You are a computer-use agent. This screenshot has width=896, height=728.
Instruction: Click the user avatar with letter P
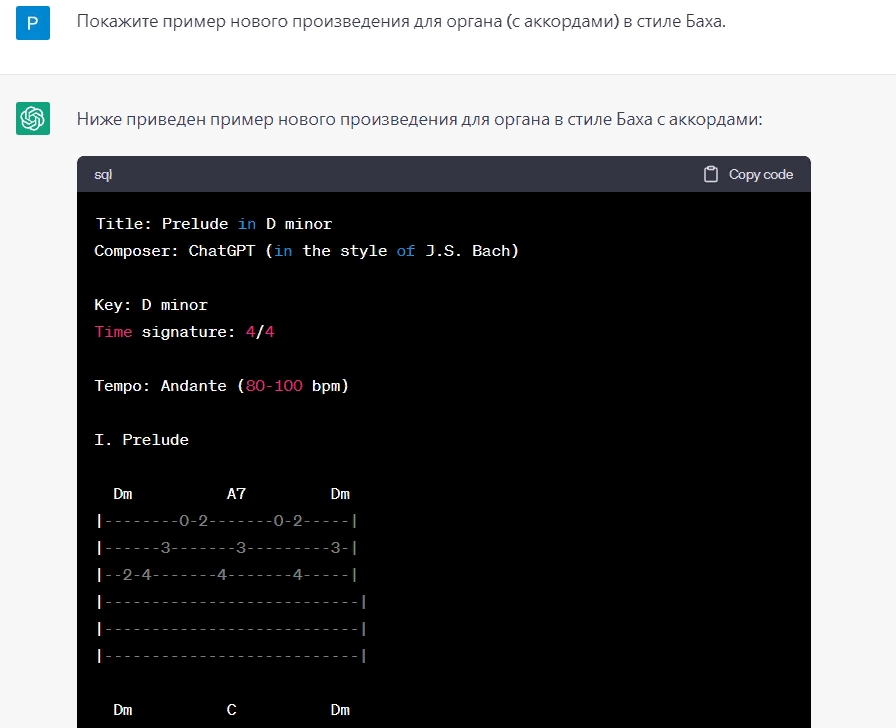pyautogui.click(x=33, y=23)
